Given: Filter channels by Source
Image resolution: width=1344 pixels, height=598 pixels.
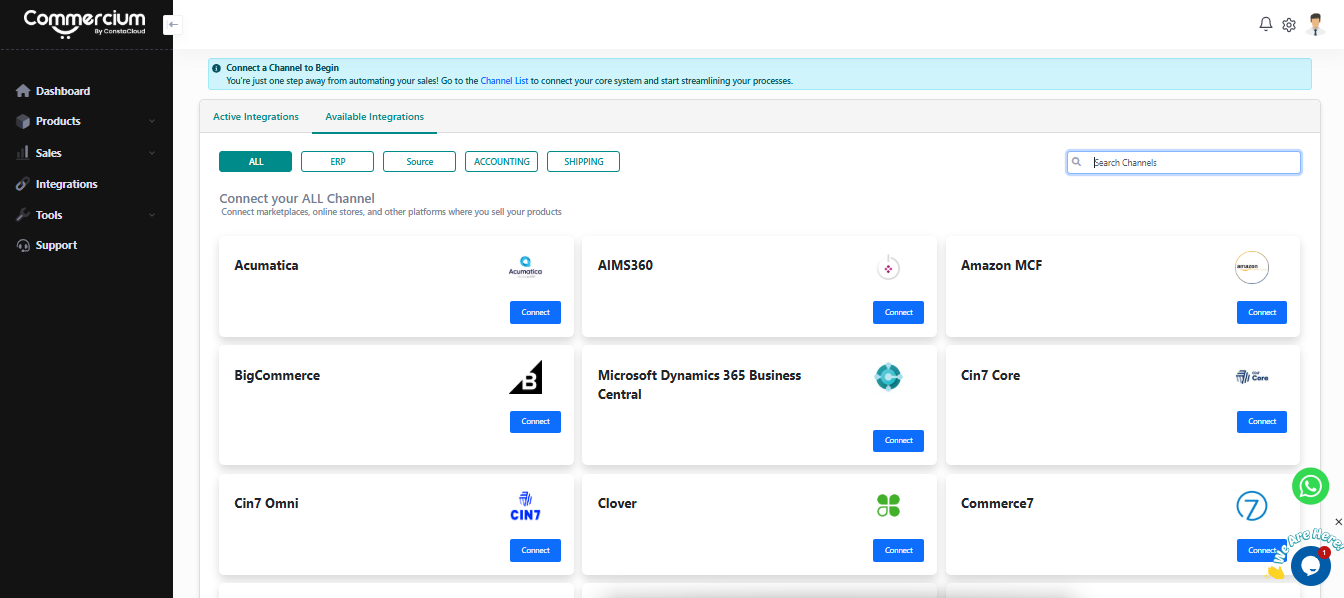Looking at the screenshot, I should pyautogui.click(x=420, y=161).
